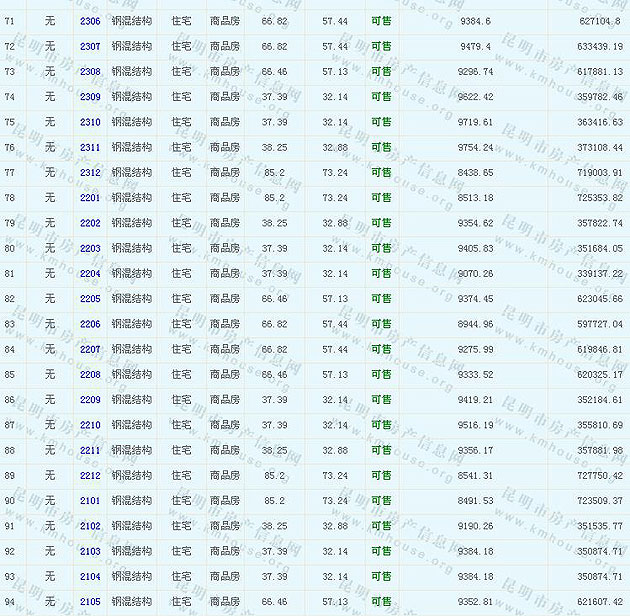
Task: Select room number 2210
Action: tap(90, 425)
